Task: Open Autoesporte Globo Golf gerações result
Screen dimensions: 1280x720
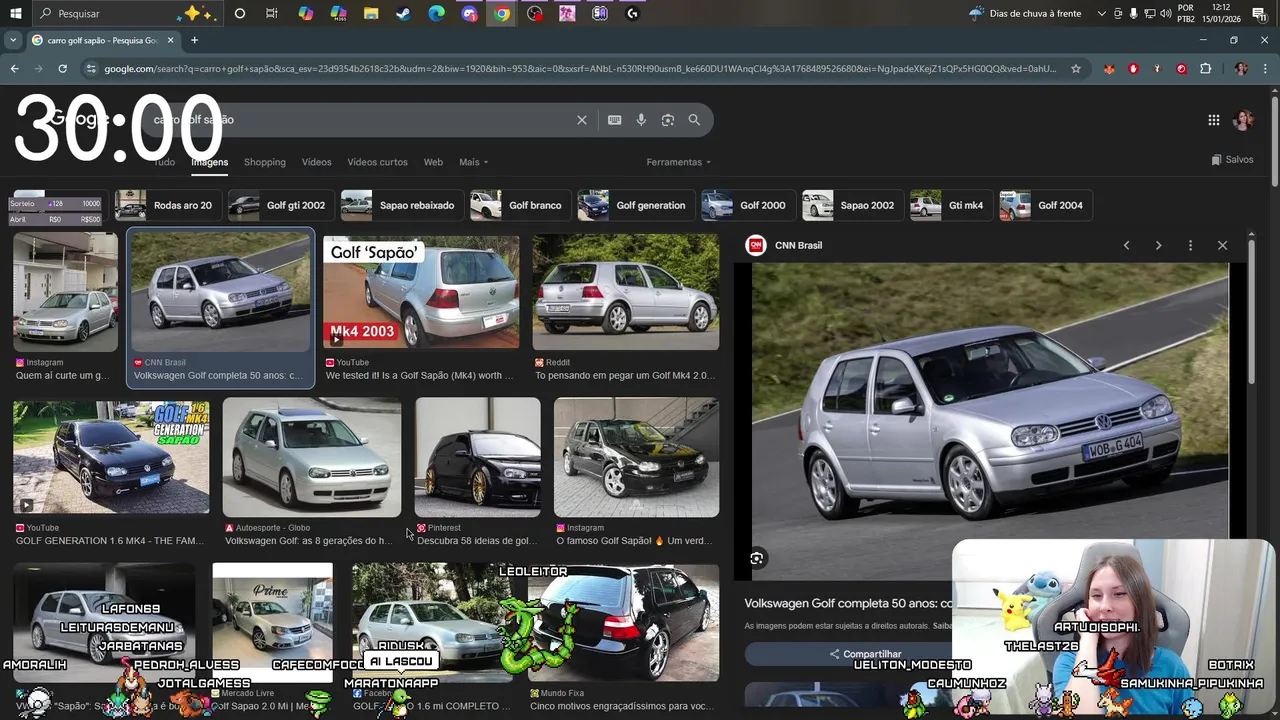Action: coord(312,457)
